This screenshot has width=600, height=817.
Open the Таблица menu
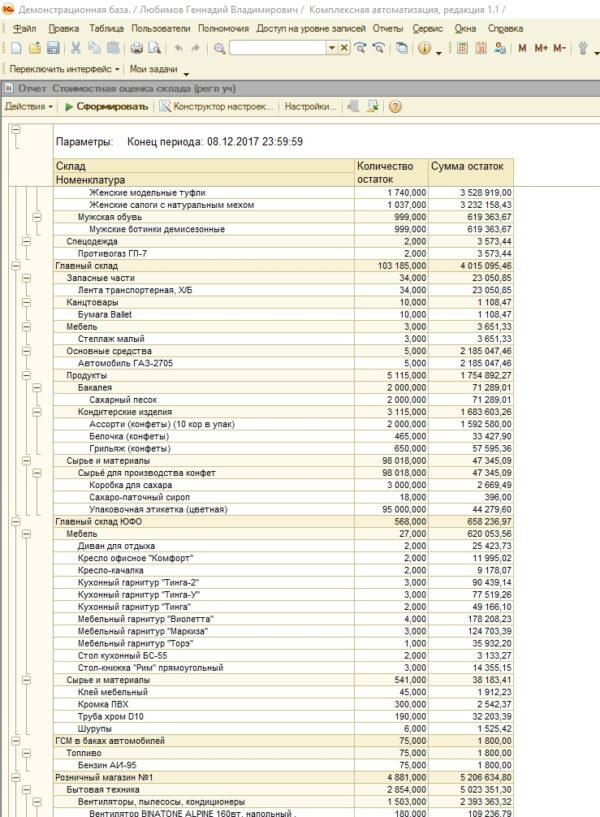106,29
